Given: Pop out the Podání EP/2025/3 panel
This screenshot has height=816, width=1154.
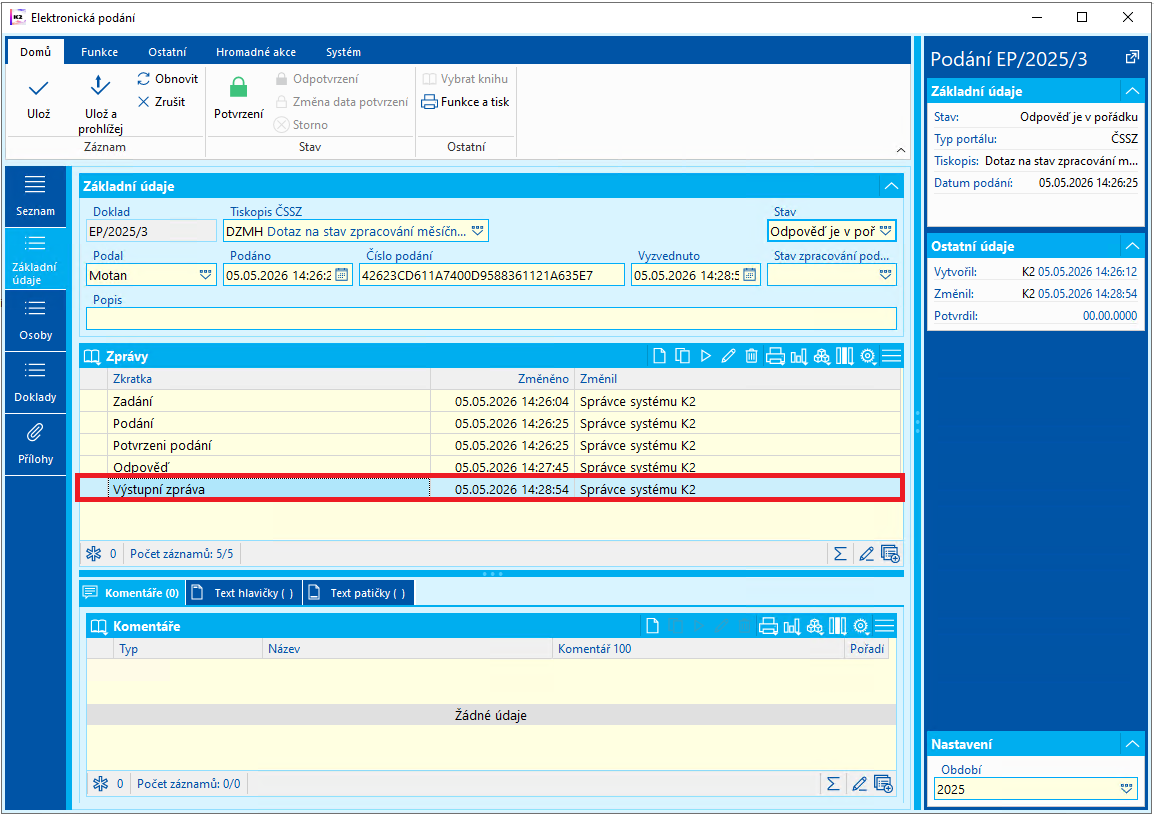Looking at the screenshot, I should click(x=1132, y=58).
